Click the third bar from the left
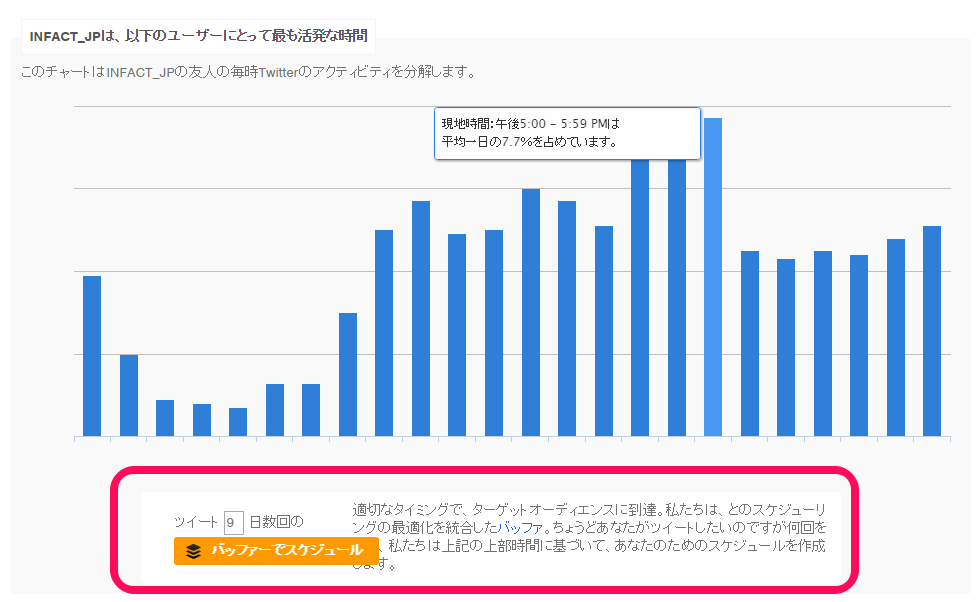This screenshot has width=979, height=602. [x=165, y=418]
